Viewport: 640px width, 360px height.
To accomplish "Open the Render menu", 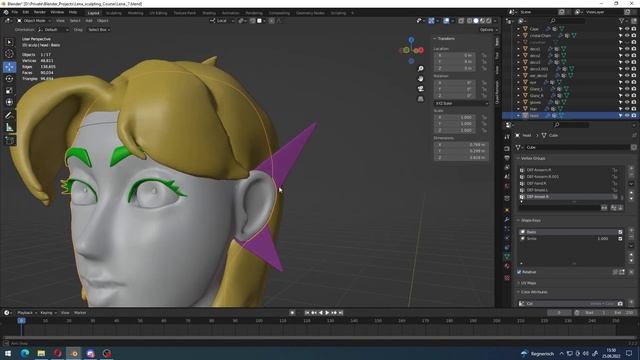I will (40, 13).
